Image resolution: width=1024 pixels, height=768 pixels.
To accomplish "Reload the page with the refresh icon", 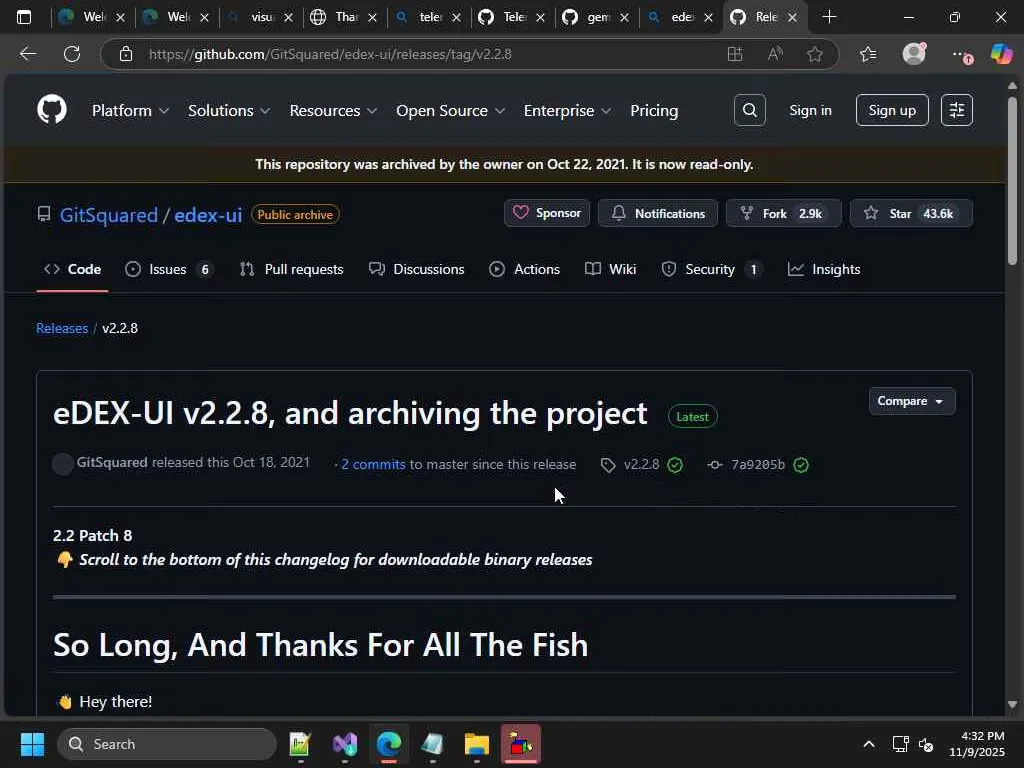I will point(72,54).
